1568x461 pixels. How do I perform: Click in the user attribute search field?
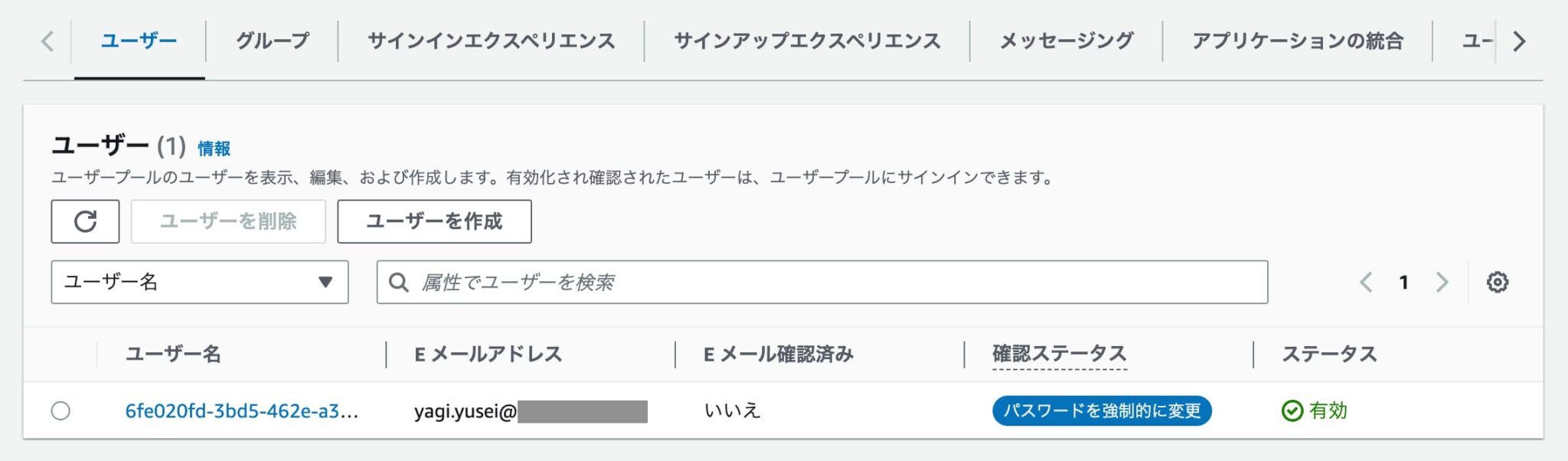pos(835,283)
